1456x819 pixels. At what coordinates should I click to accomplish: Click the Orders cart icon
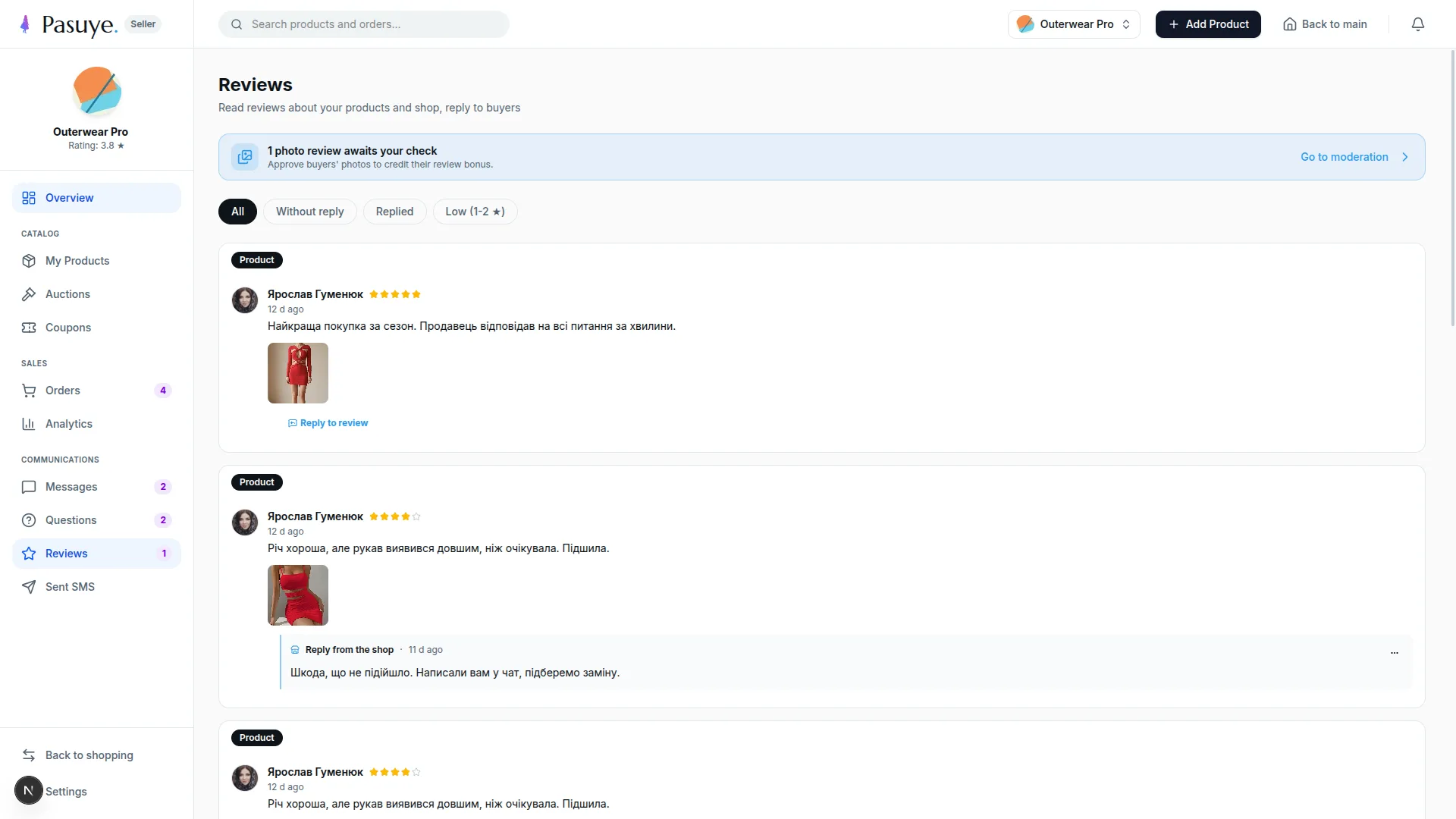coord(29,391)
